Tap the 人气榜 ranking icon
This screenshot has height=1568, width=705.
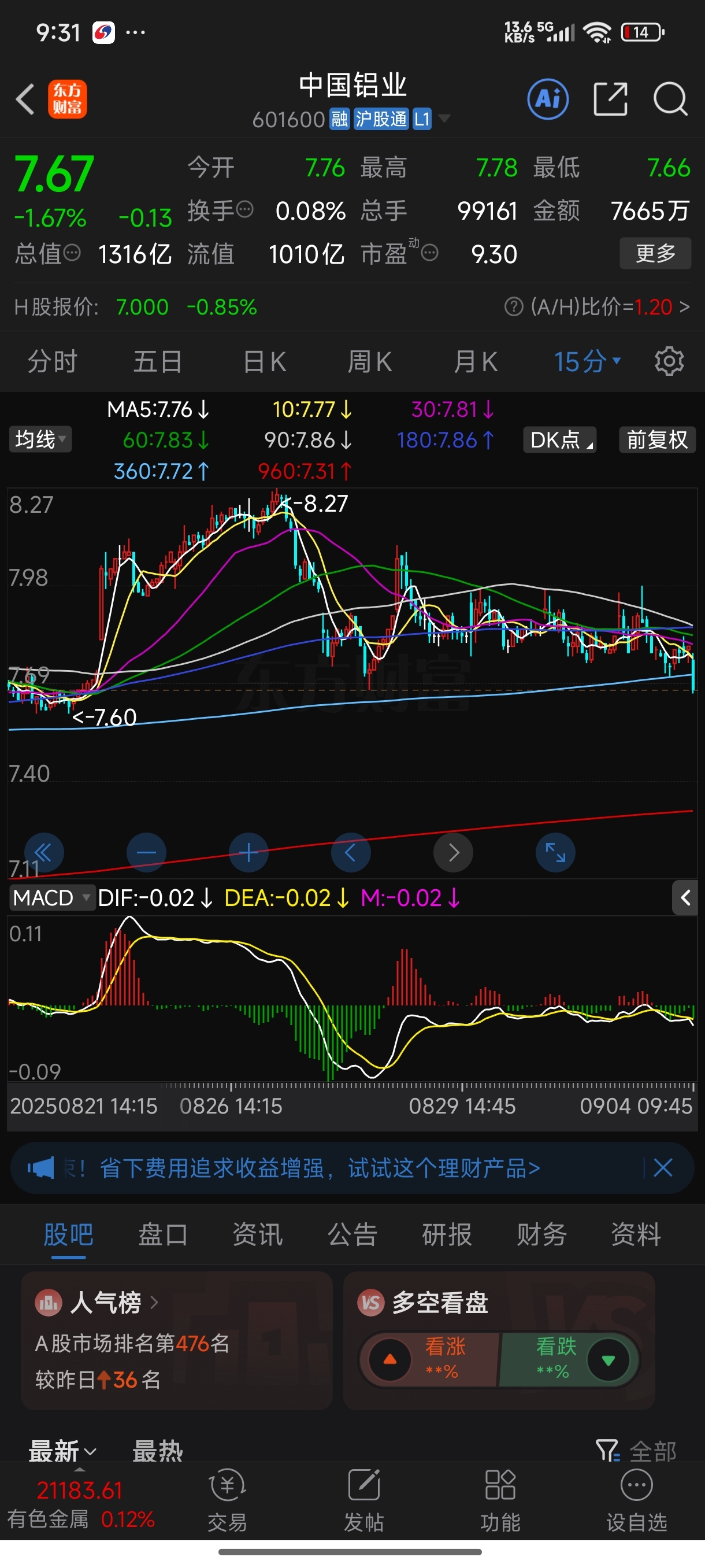pyautogui.click(x=48, y=1303)
